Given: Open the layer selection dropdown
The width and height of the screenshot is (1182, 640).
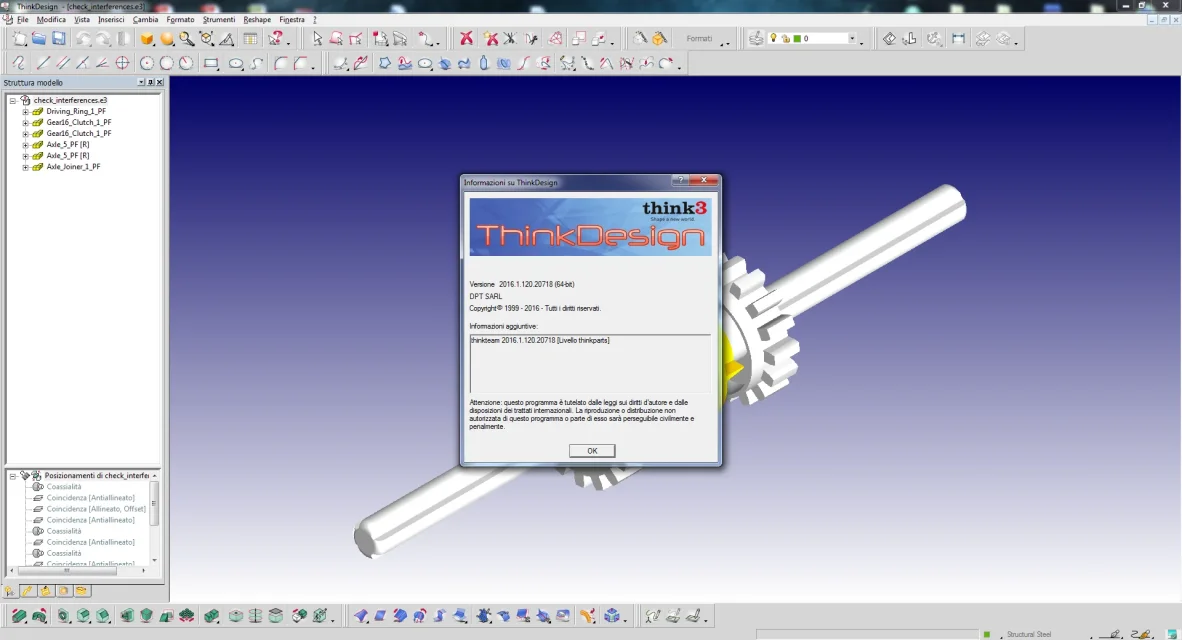Looking at the screenshot, I should (853, 39).
